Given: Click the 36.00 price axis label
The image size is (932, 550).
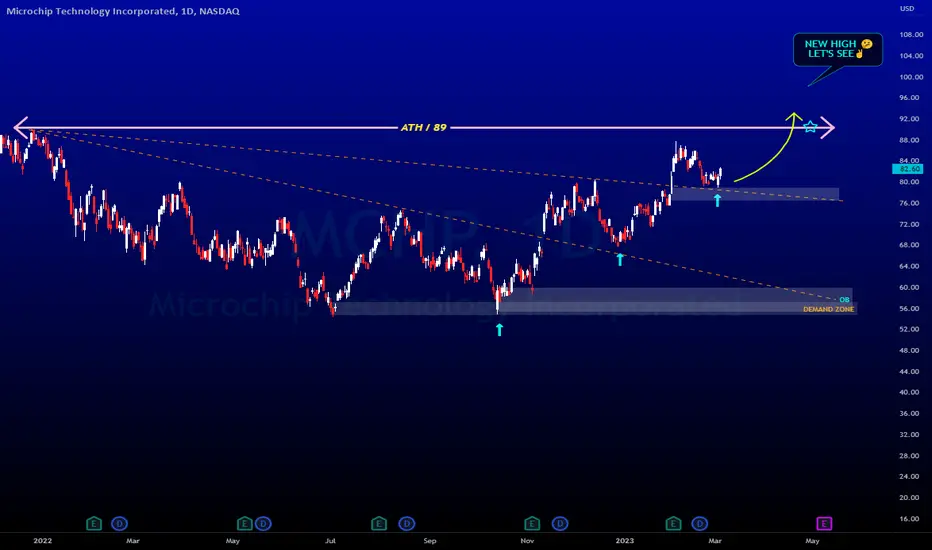Looking at the screenshot, I should pyautogui.click(x=909, y=414).
